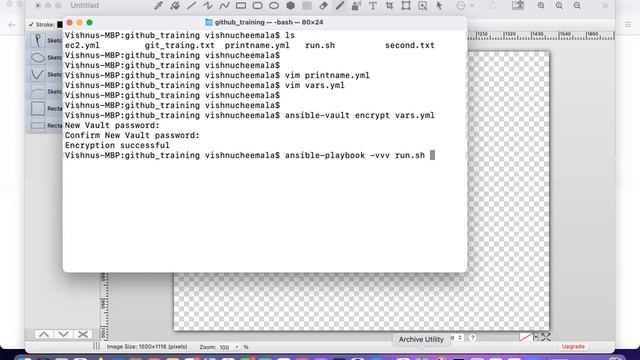Select the gray filled square tool
This screenshot has width=640, height=360.
coord(307,6)
